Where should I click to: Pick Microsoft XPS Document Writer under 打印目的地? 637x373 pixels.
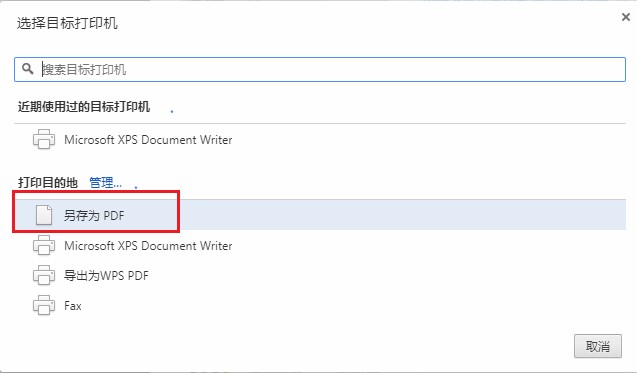tap(148, 246)
